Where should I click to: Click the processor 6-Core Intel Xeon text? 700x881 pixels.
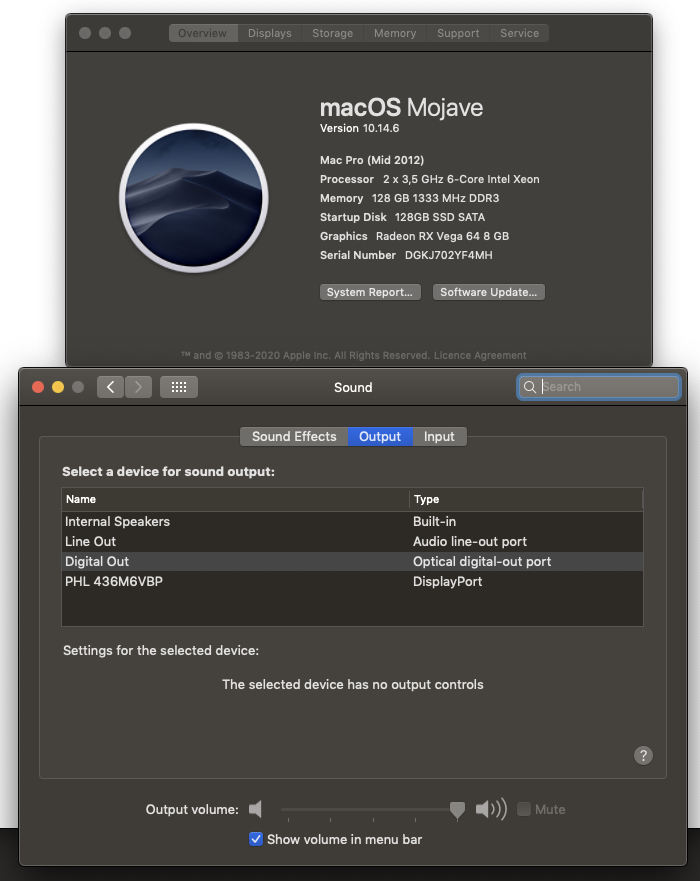click(461, 179)
